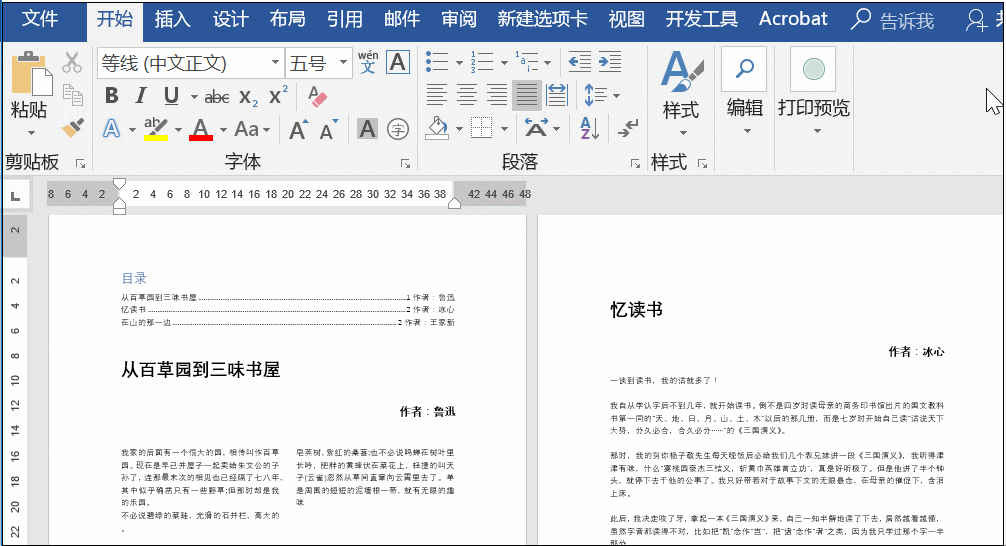Viewport: 1006px width, 546px height.
Task: Click the Format Painter brush icon
Action: [73, 128]
